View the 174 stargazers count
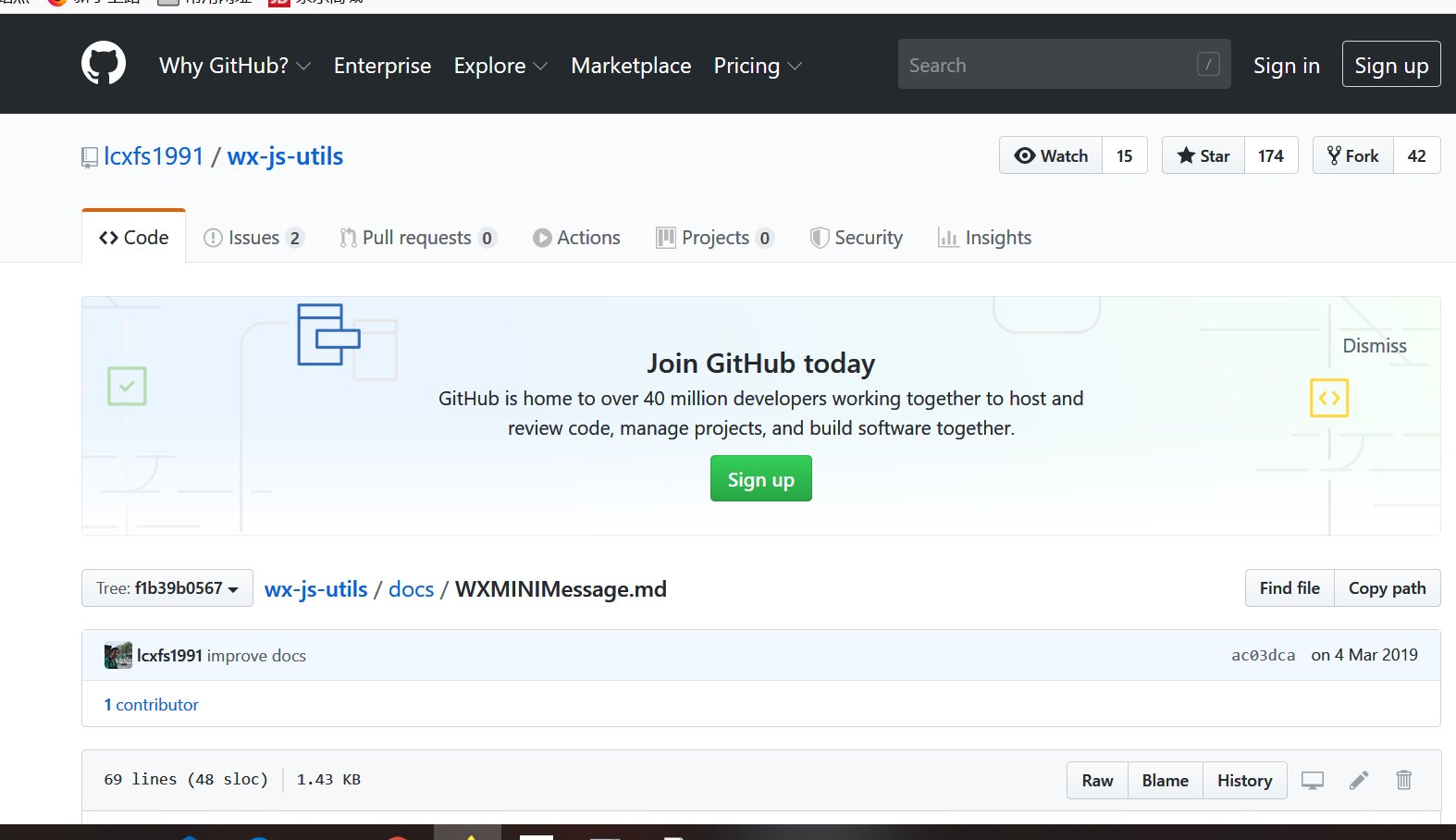Image resolution: width=1456 pixels, height=840 pixels. tap(1270, 155)
